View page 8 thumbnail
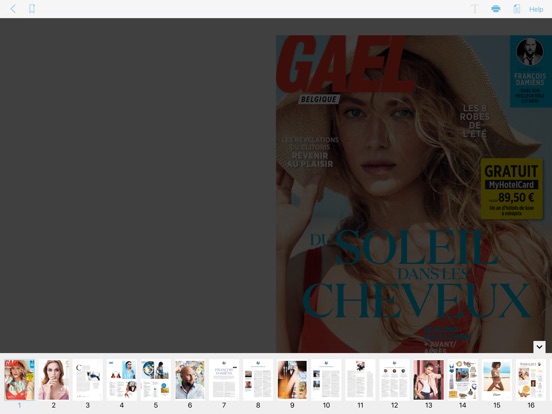Image resolution: width=552 pixels, height=414 pixels. click(x=258, y=380)
